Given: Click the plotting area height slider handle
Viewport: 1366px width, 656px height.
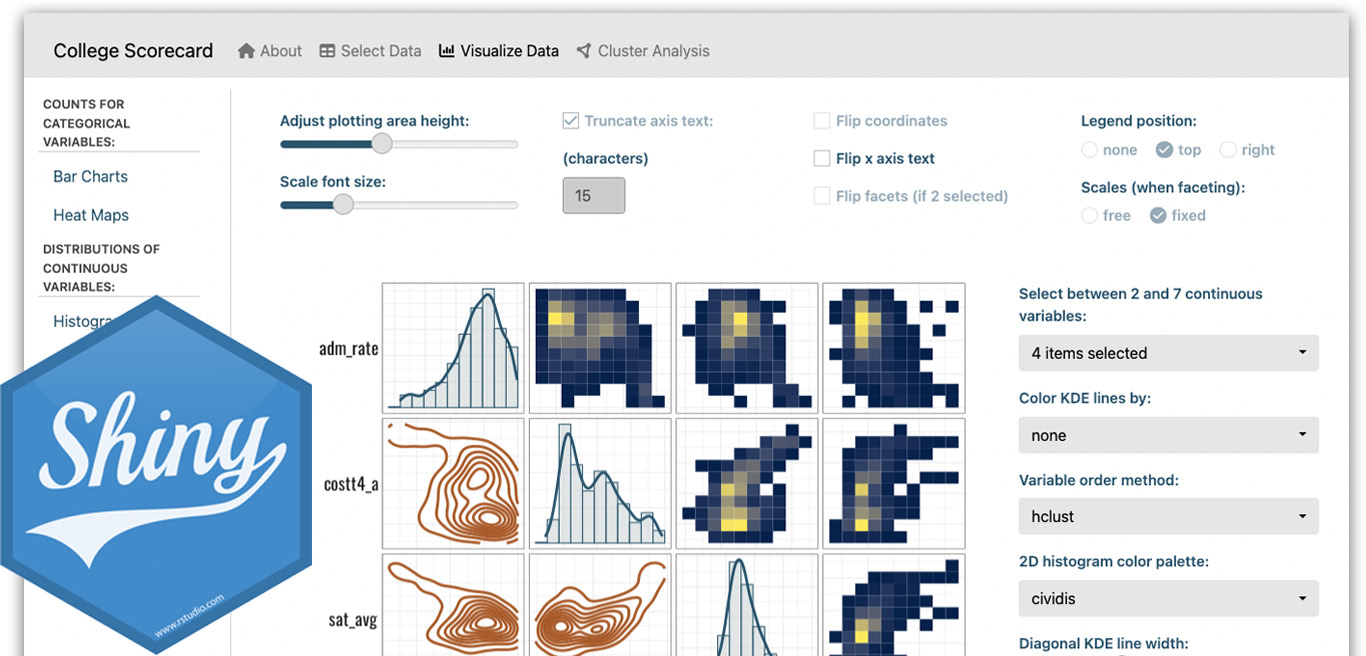Looking at the screenshot, I should tap(382, 144).
